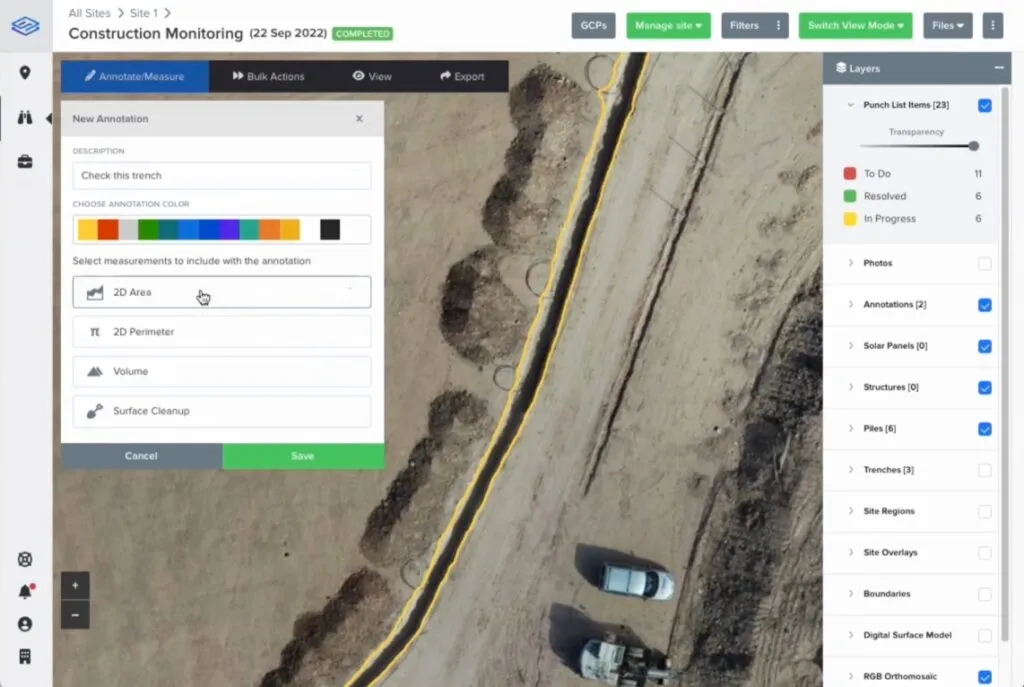Adjust the Transparency slider handle
This screenshot has height=687, width=1024.
click(973, 146)
